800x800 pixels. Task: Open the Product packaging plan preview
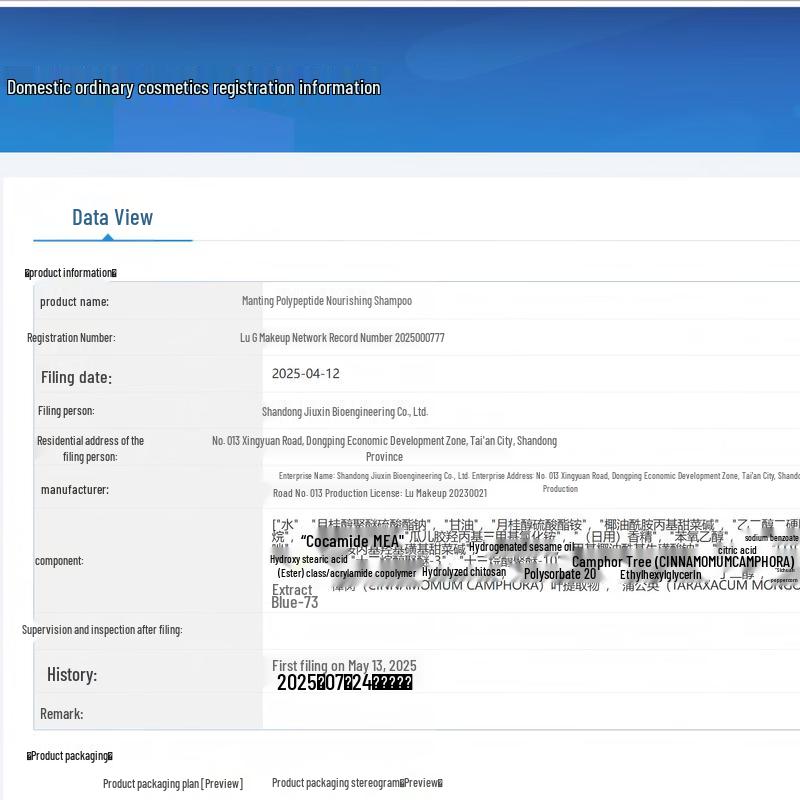coord(172,783)
